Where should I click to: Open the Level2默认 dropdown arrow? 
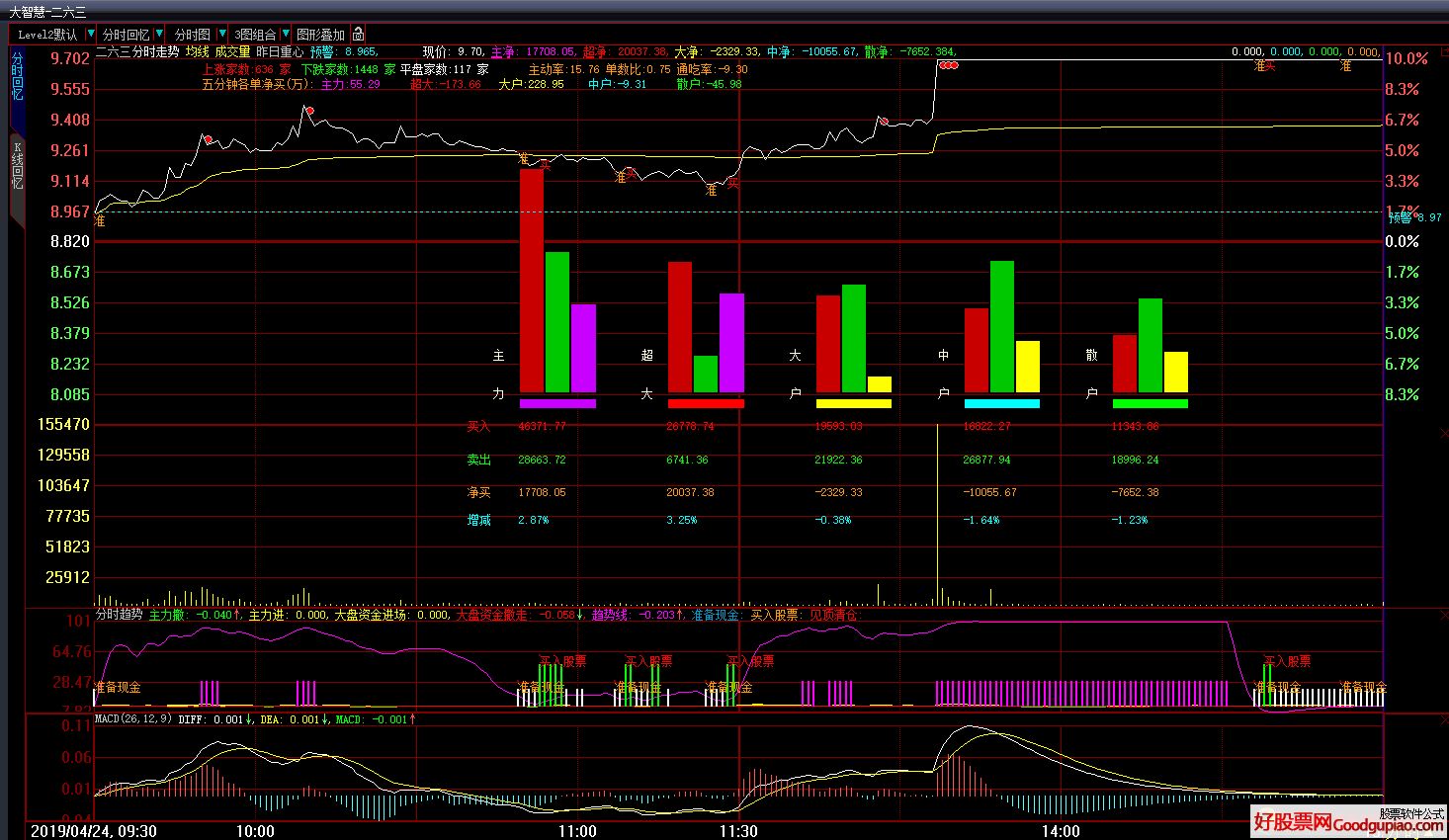coord(91,35)
